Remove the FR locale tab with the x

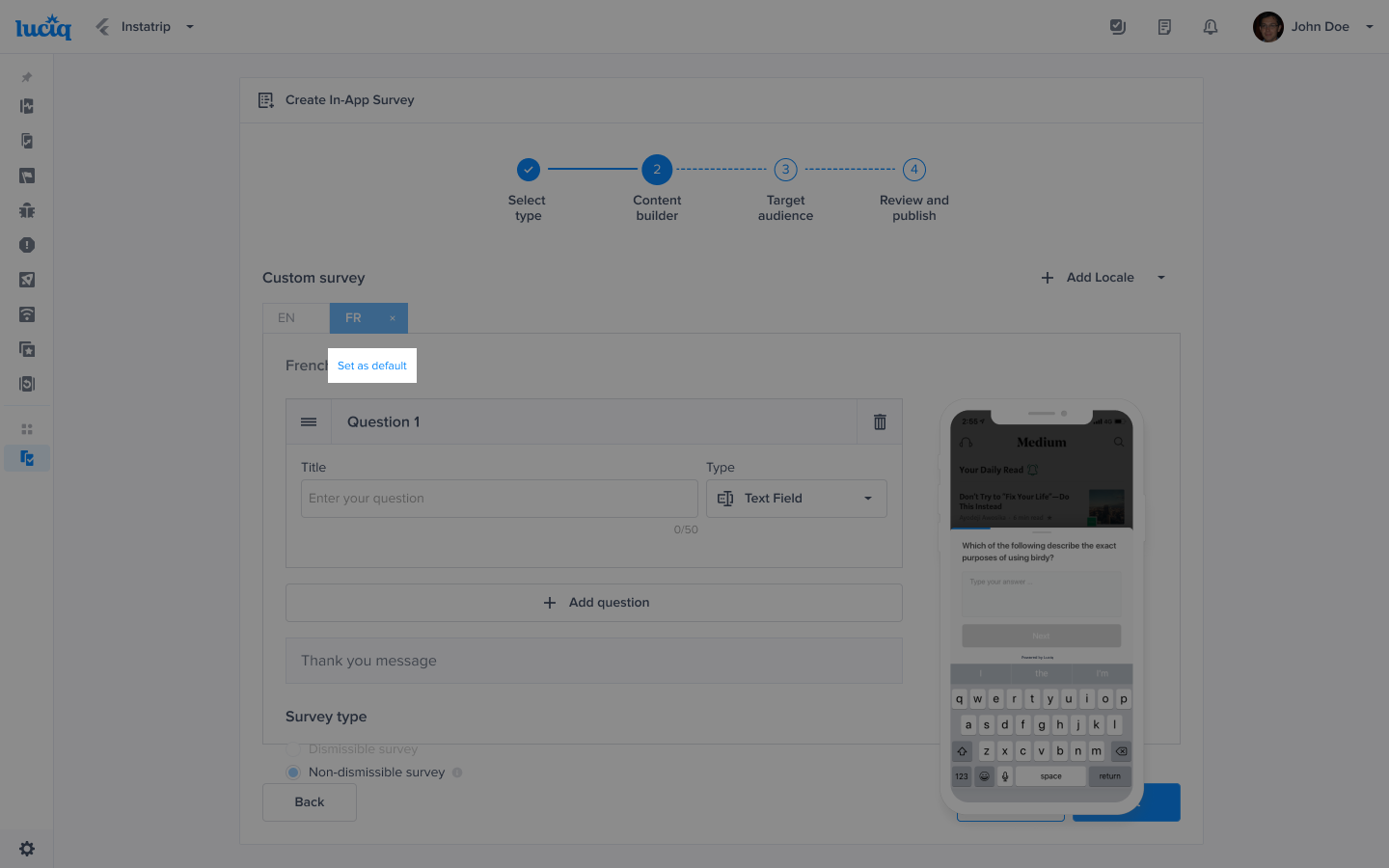[x=393, y=318]
